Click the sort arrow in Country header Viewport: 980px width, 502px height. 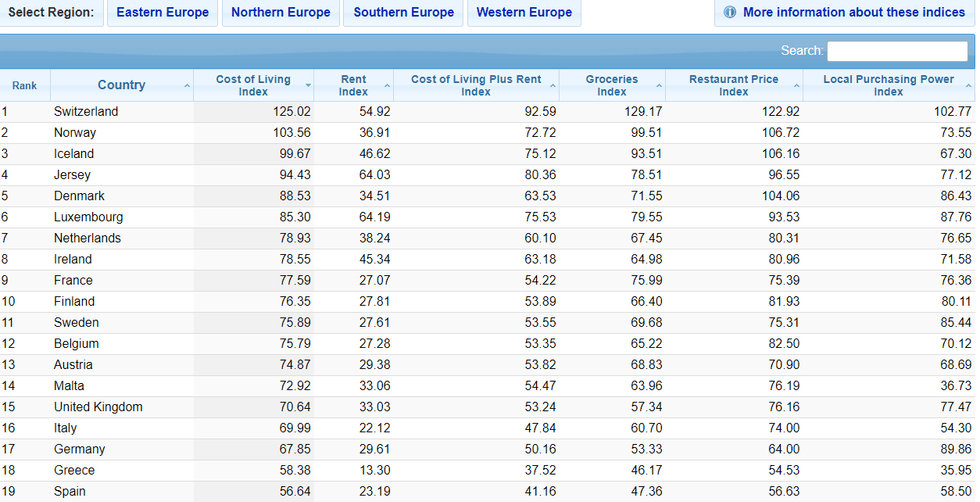[187, 86]
